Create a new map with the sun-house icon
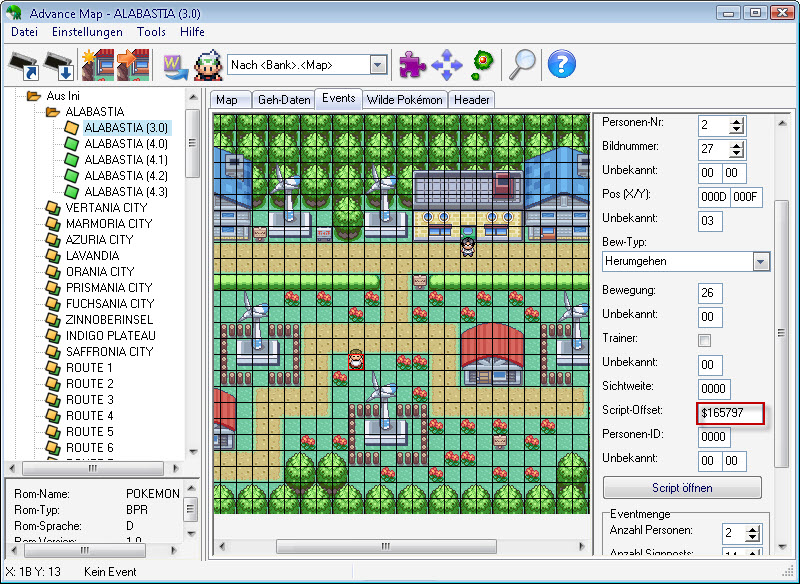Screen dimensions: 800x584 click(97, 65)
